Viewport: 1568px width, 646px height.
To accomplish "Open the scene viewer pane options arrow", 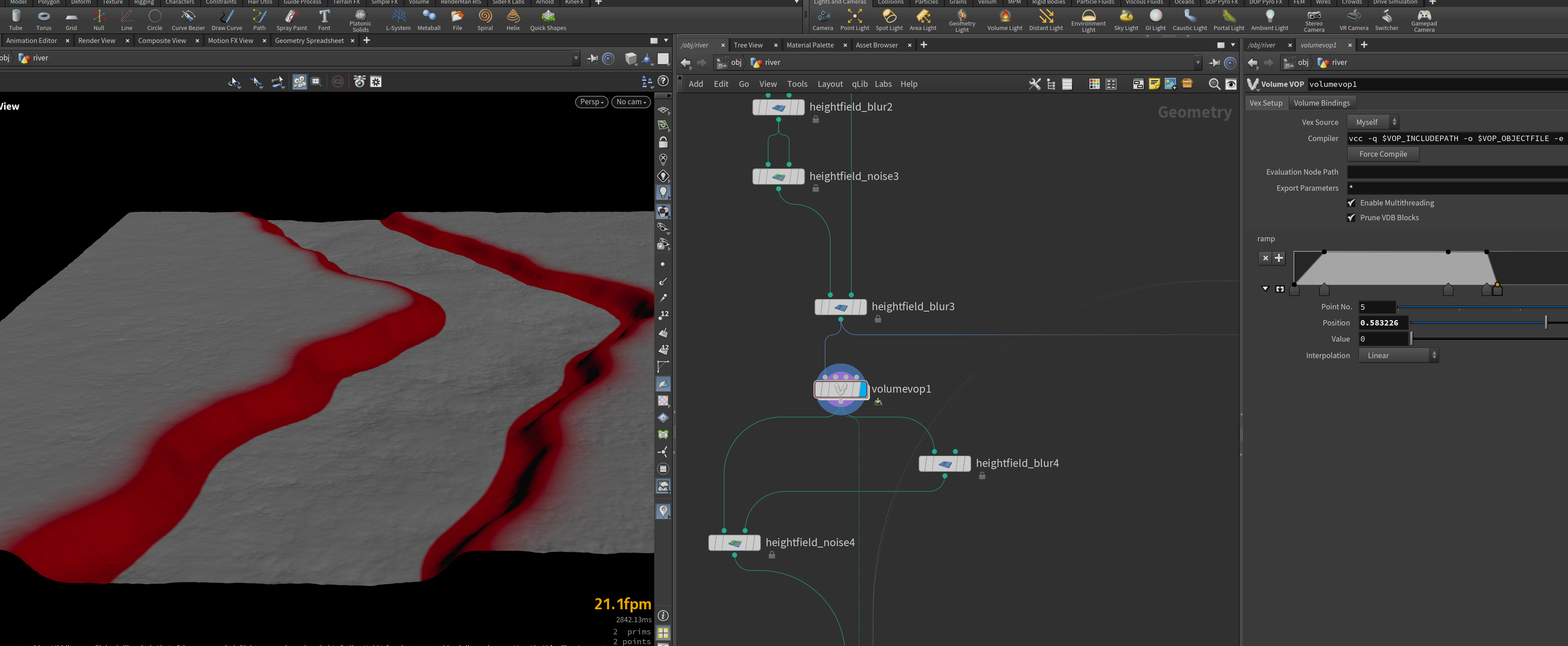I will pos(666,41).
